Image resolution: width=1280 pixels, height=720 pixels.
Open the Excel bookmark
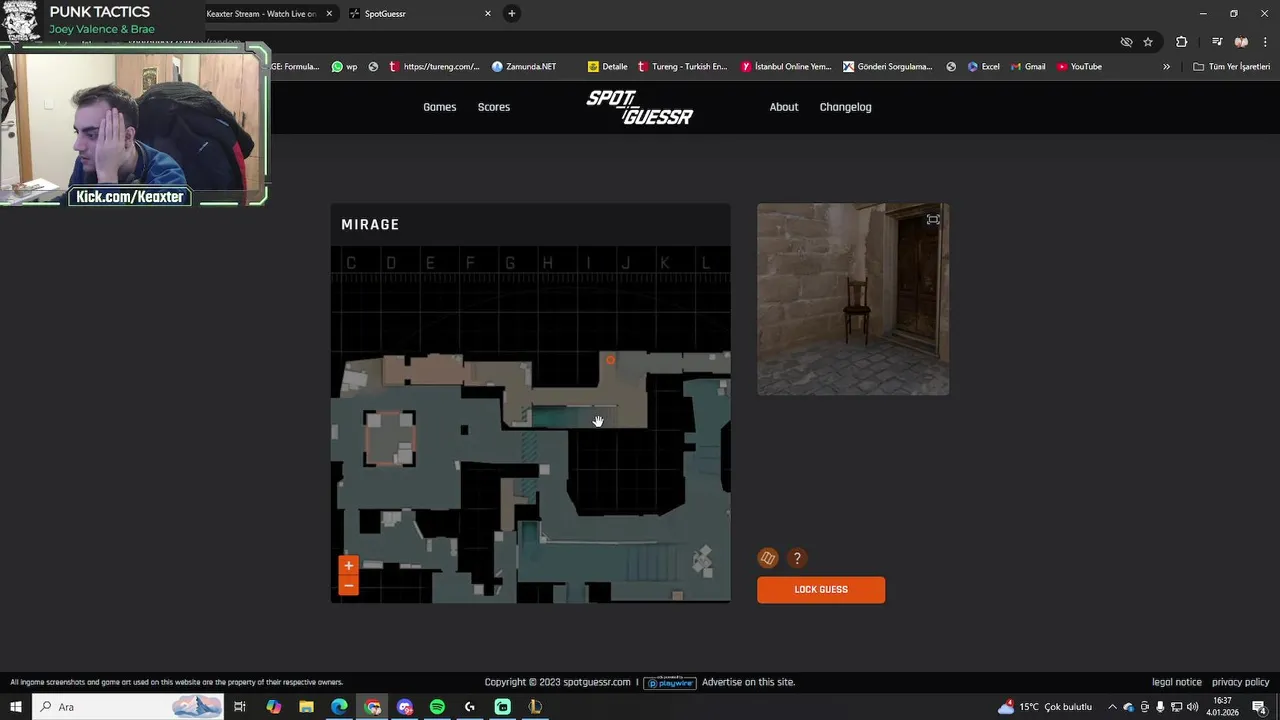pyautogui.click(x=984, y=67)
